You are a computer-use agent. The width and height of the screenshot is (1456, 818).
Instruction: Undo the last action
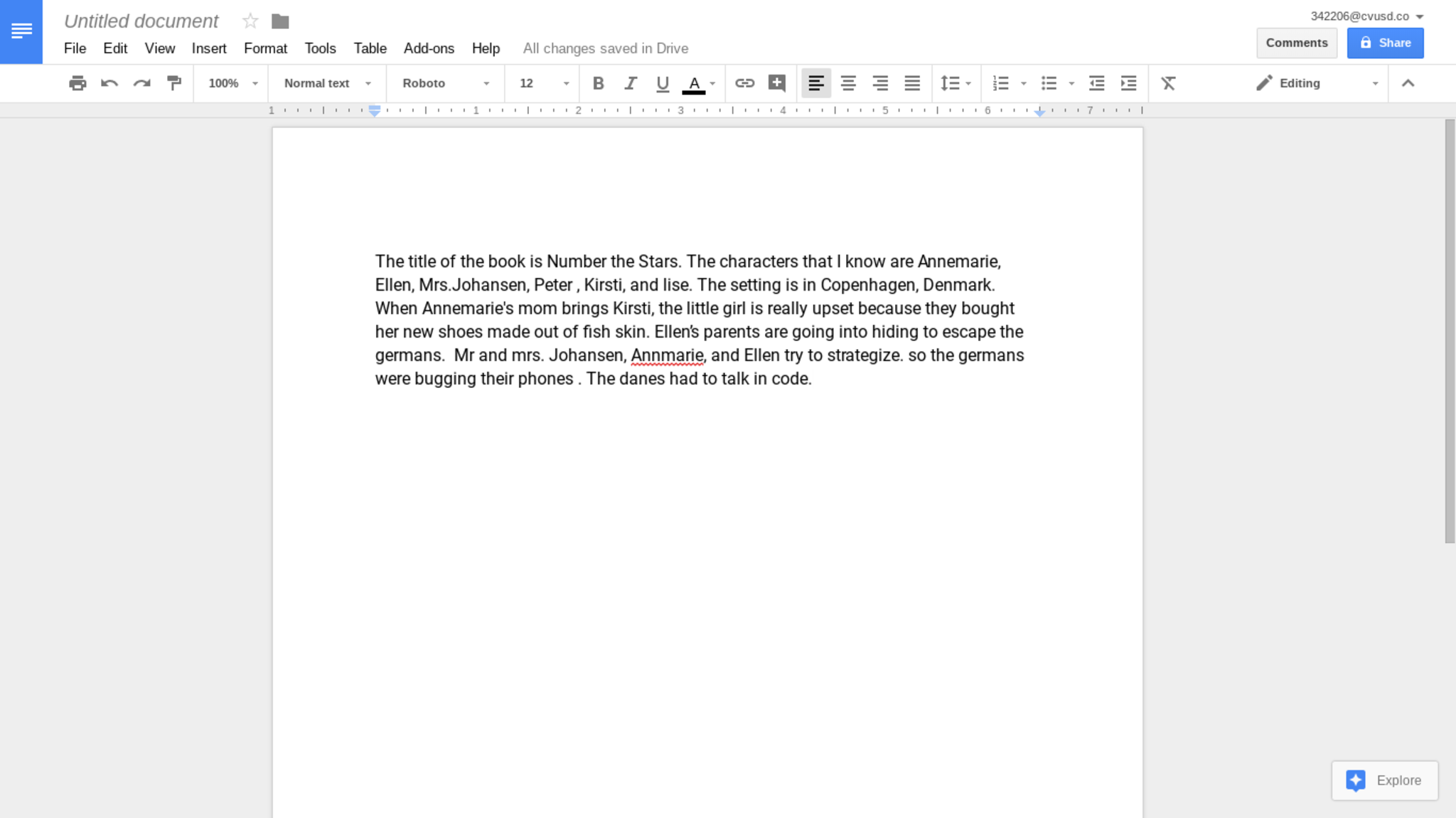click(x=109, y=83)
